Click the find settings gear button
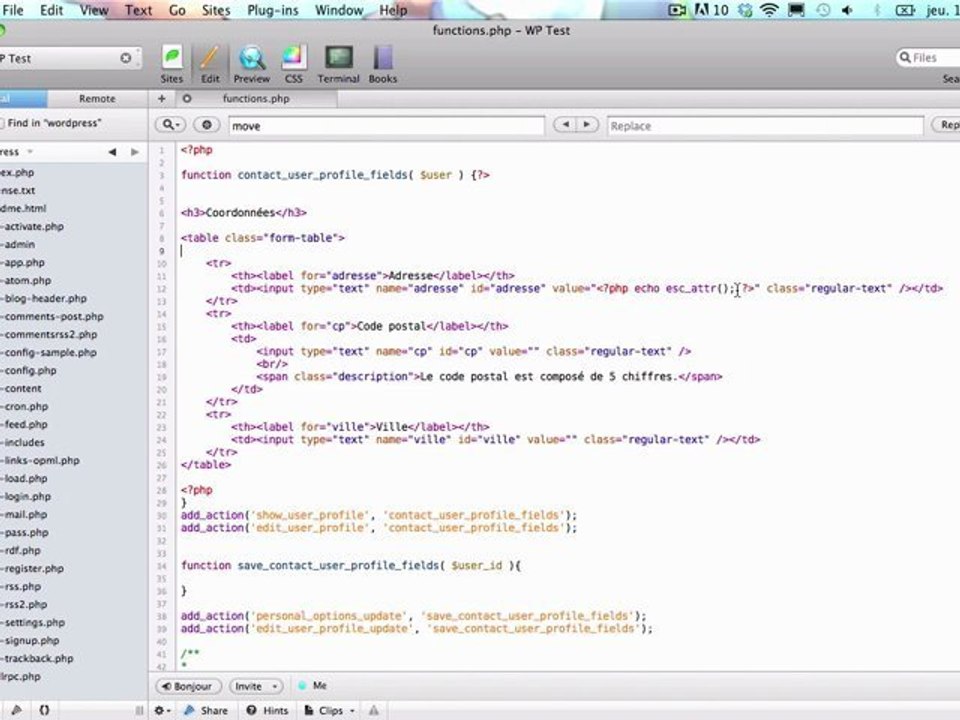The width and height of the screenshot is (960, 720). click(207, 125)
